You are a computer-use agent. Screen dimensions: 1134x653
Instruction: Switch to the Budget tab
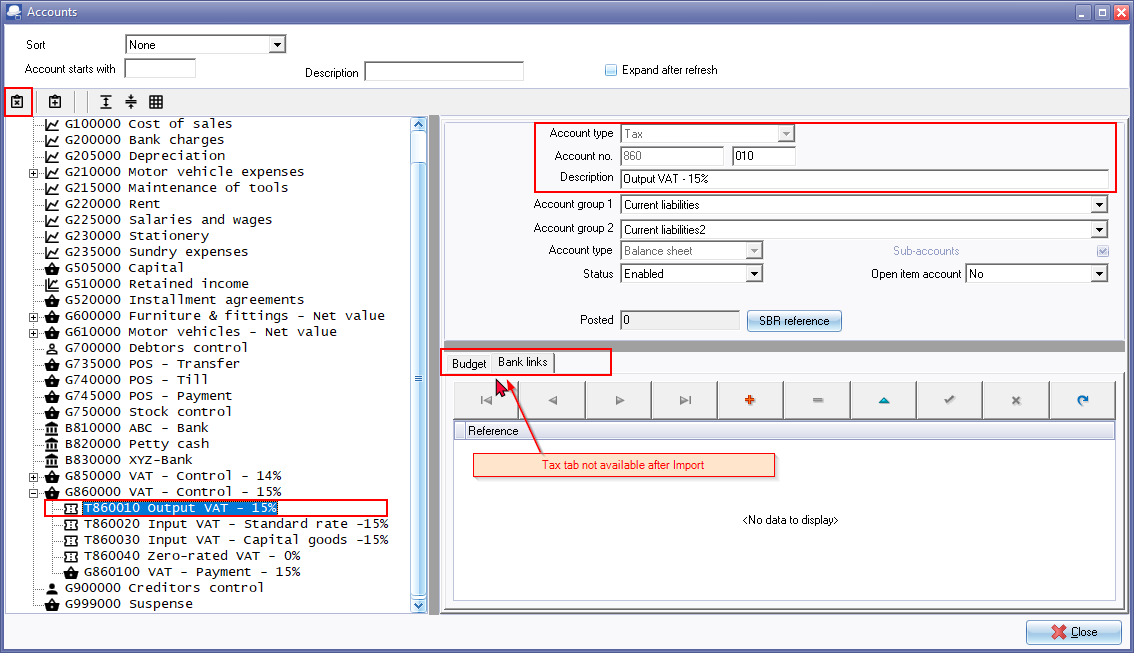(x=469, y=363)
